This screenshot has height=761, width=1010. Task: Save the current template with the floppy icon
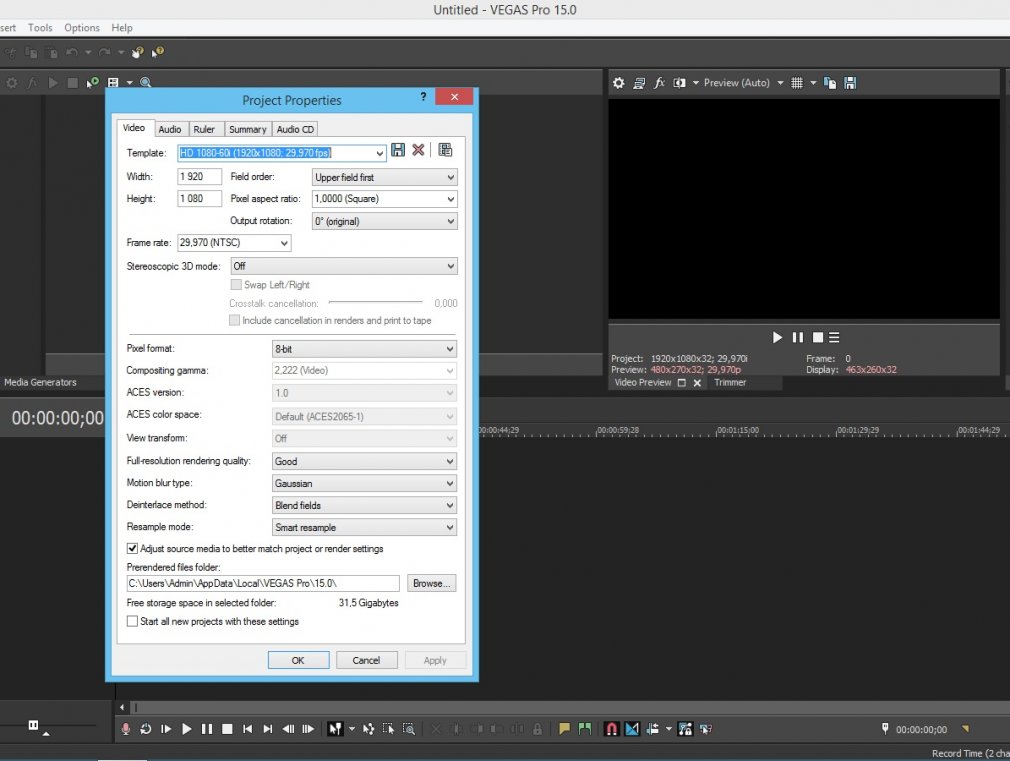(398, 150)
